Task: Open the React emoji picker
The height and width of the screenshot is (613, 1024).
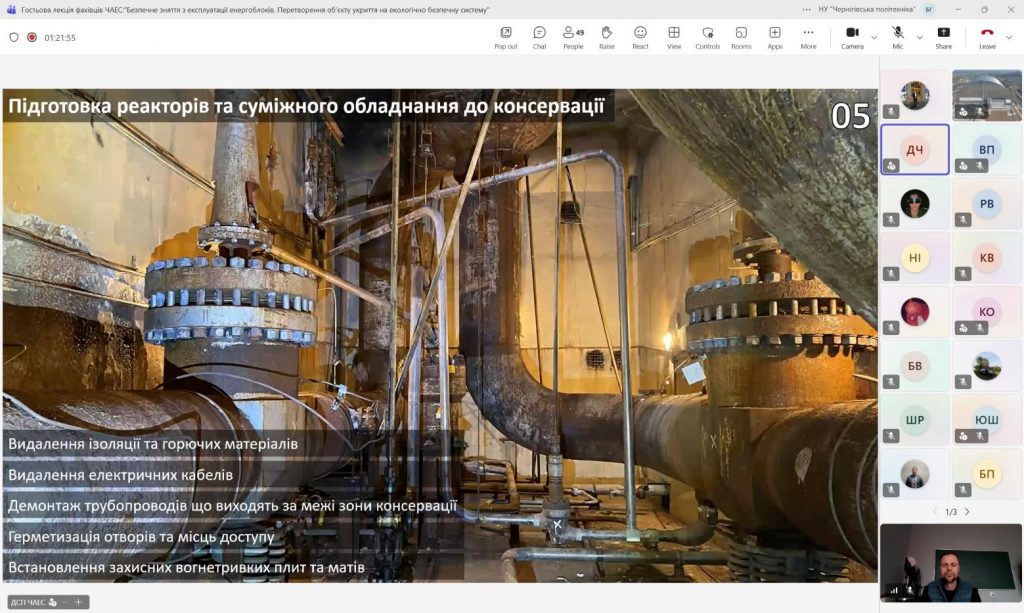Action: tap(640, 37)
